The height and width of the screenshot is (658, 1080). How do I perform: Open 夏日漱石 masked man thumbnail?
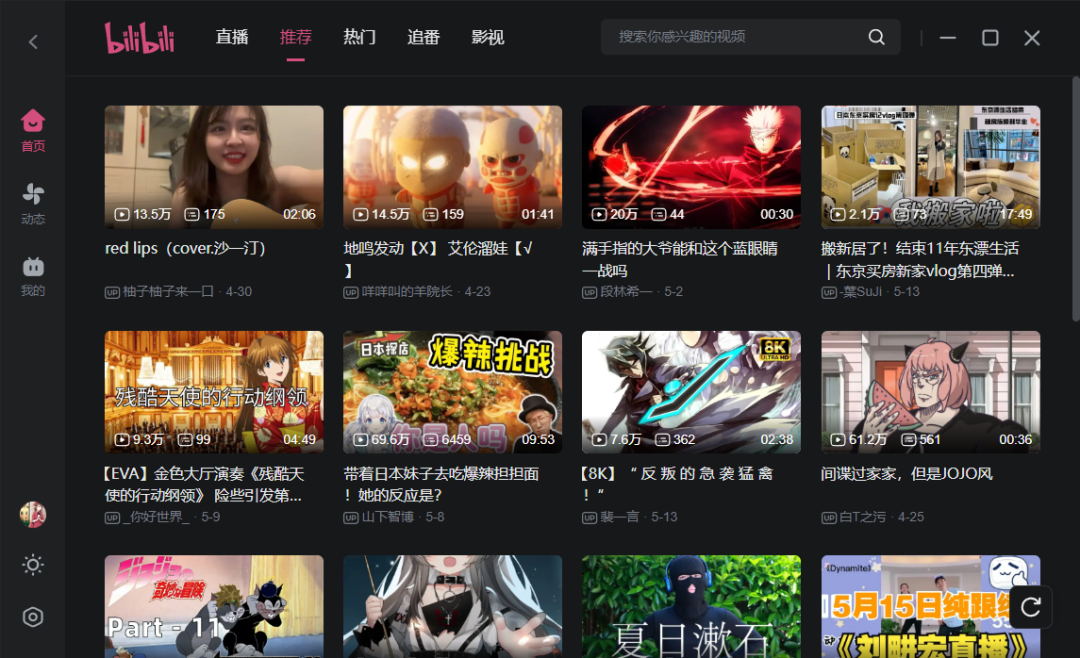691,606
